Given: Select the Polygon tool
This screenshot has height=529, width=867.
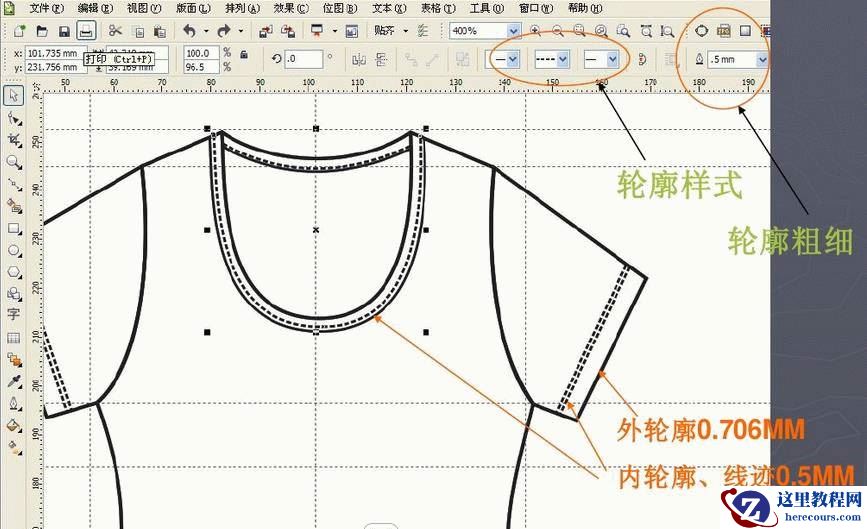Looking at the screenshot, I should tap(14, 272).
